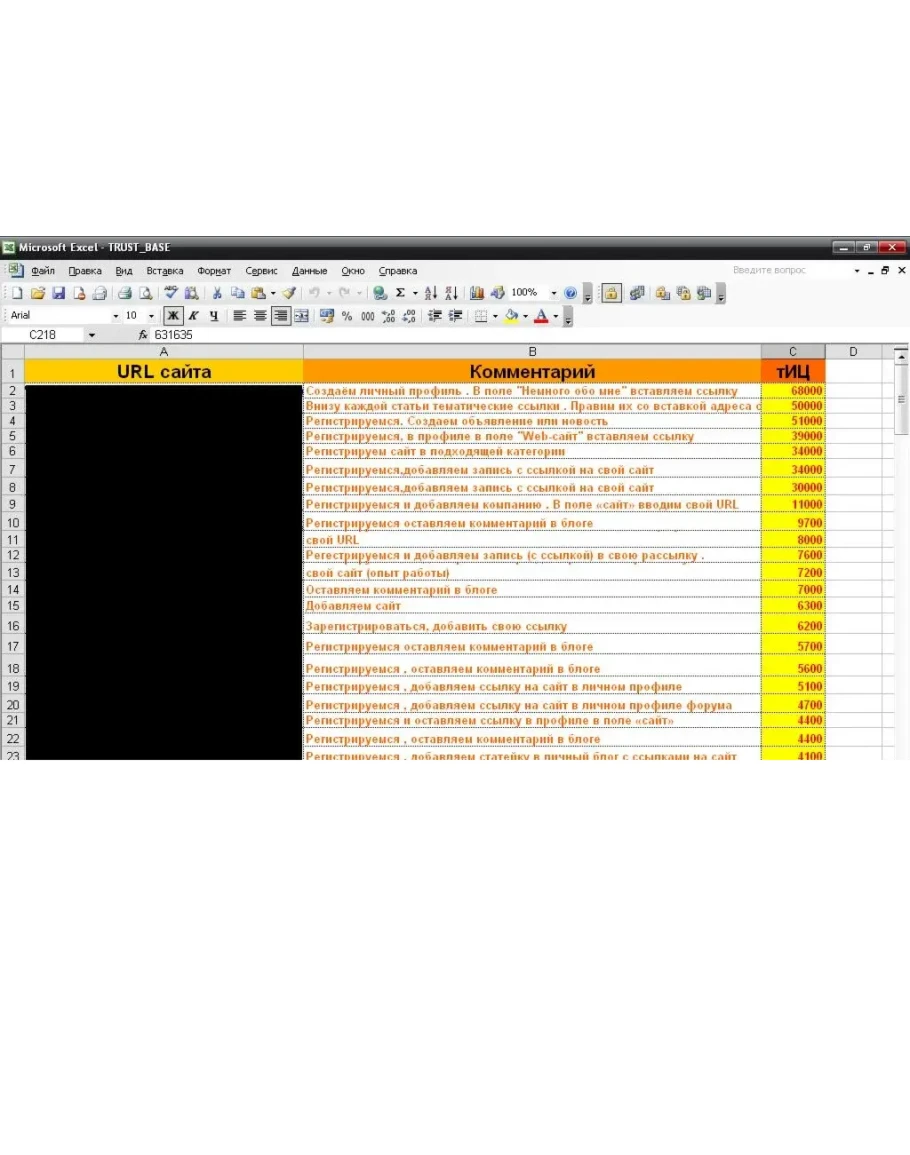Open the Arial font name dropdown

pos(115,316)
